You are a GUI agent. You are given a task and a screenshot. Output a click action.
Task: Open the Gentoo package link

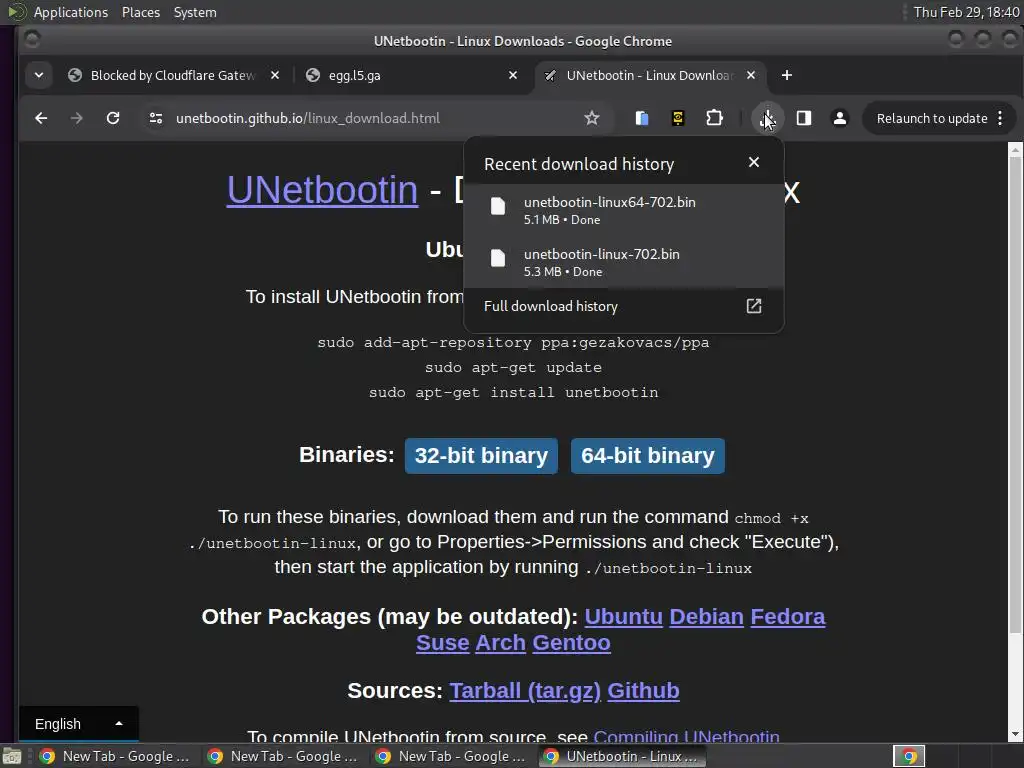pyautogui.click(x=571, y=643)
